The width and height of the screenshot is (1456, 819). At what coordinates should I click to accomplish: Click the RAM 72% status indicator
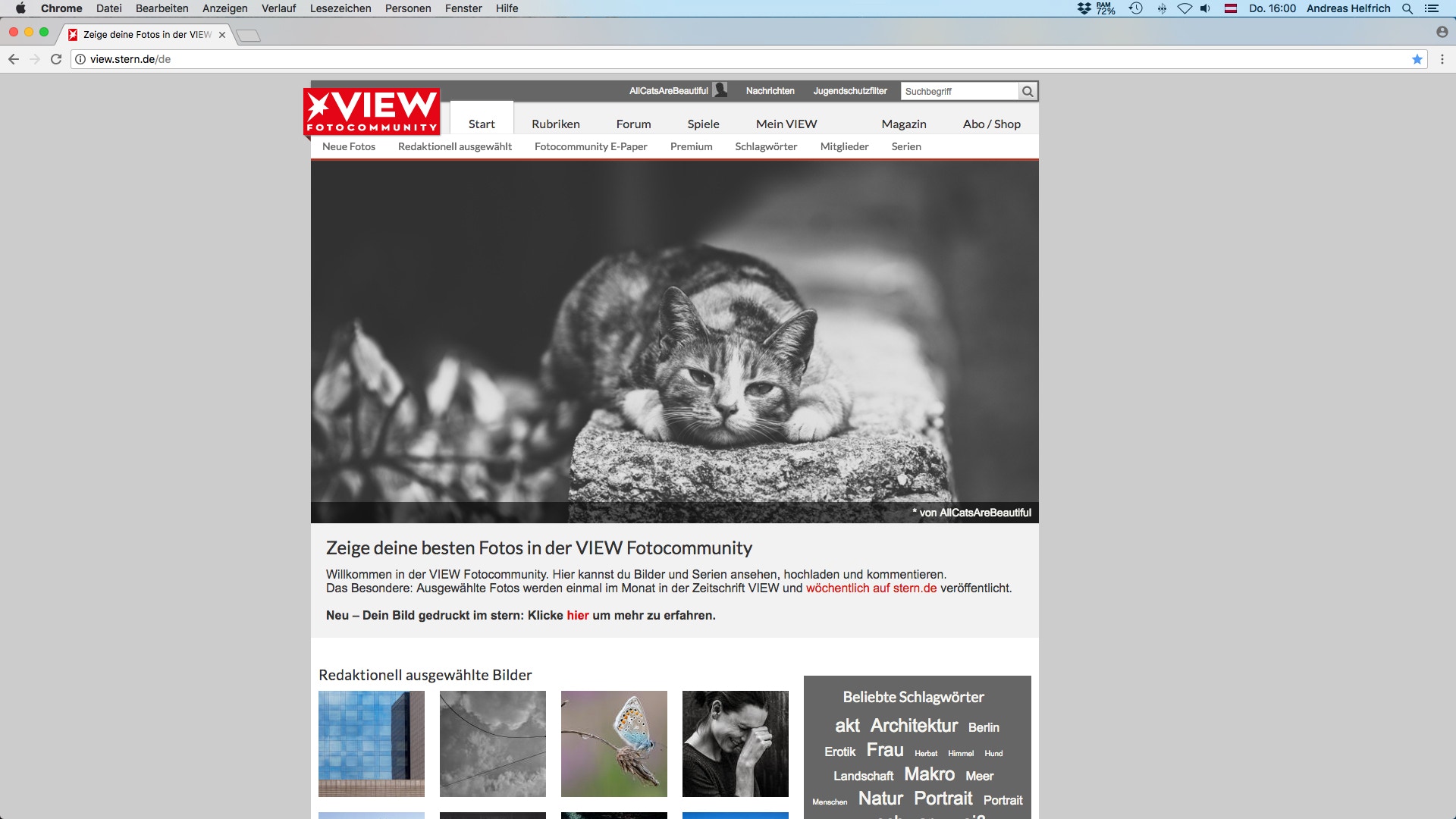pos(1106,8)
